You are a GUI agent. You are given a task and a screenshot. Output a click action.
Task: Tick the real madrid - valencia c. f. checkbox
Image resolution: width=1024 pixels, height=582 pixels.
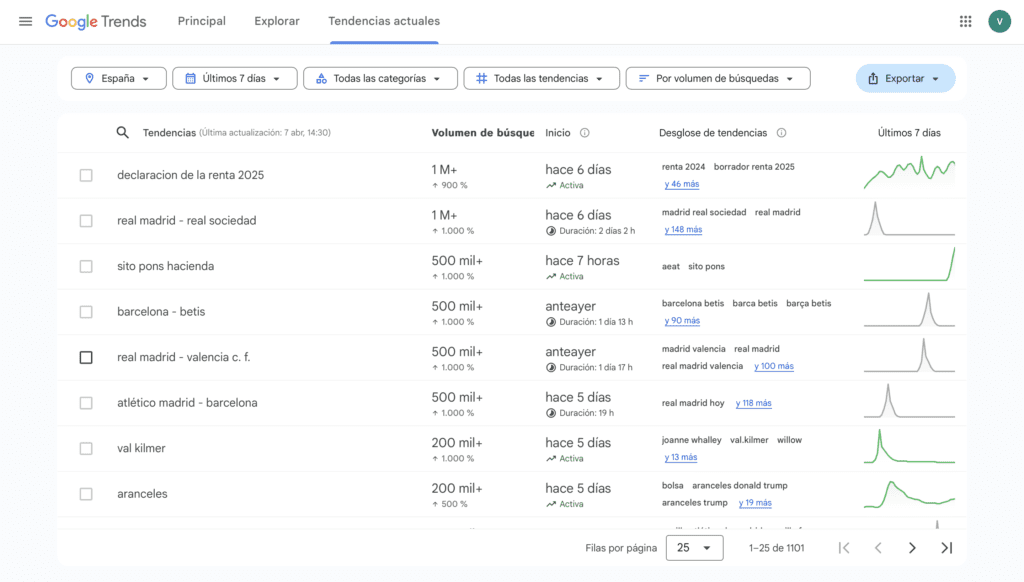click(86, 357)
